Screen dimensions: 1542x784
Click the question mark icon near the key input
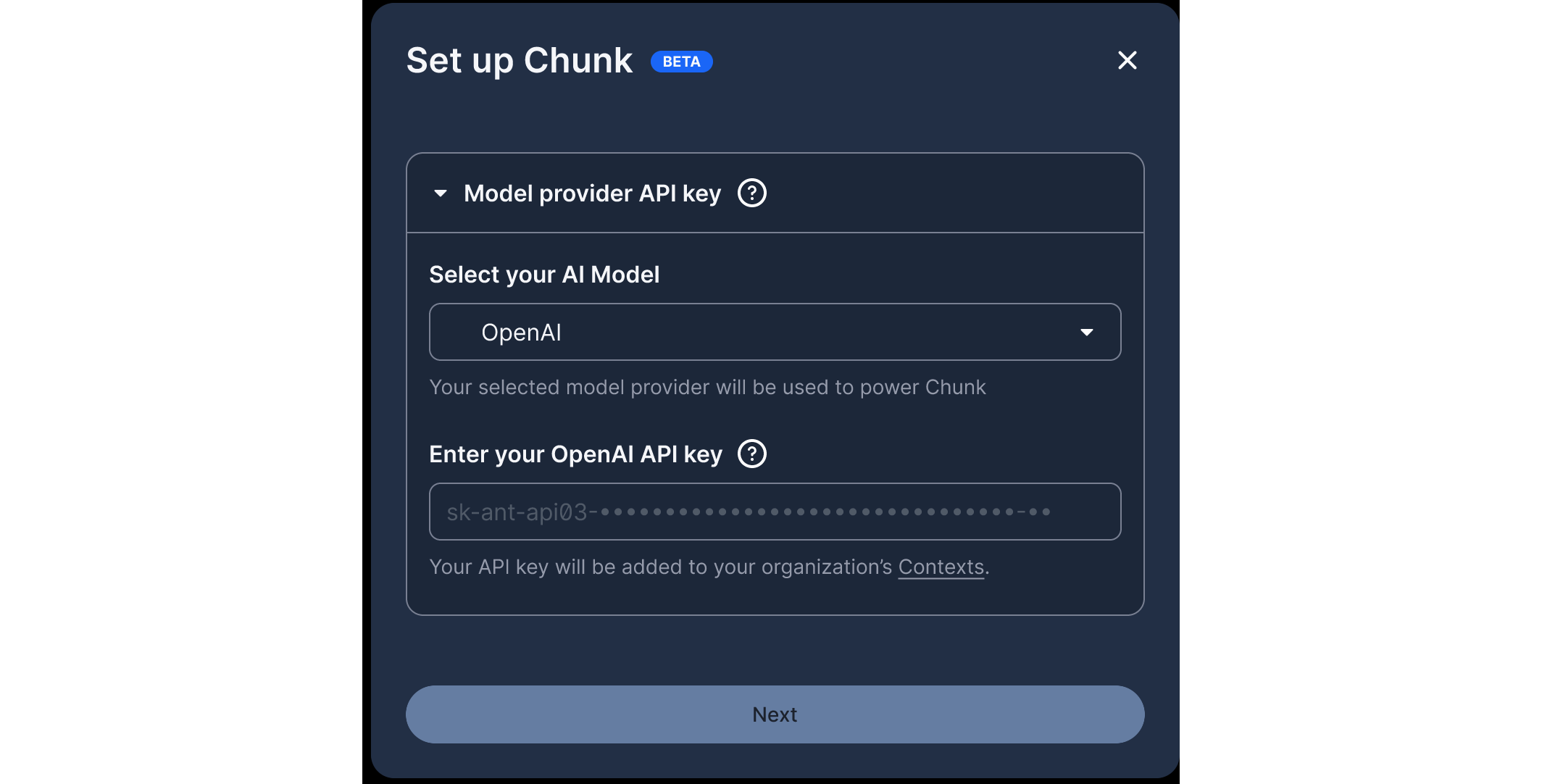[752, 454]
